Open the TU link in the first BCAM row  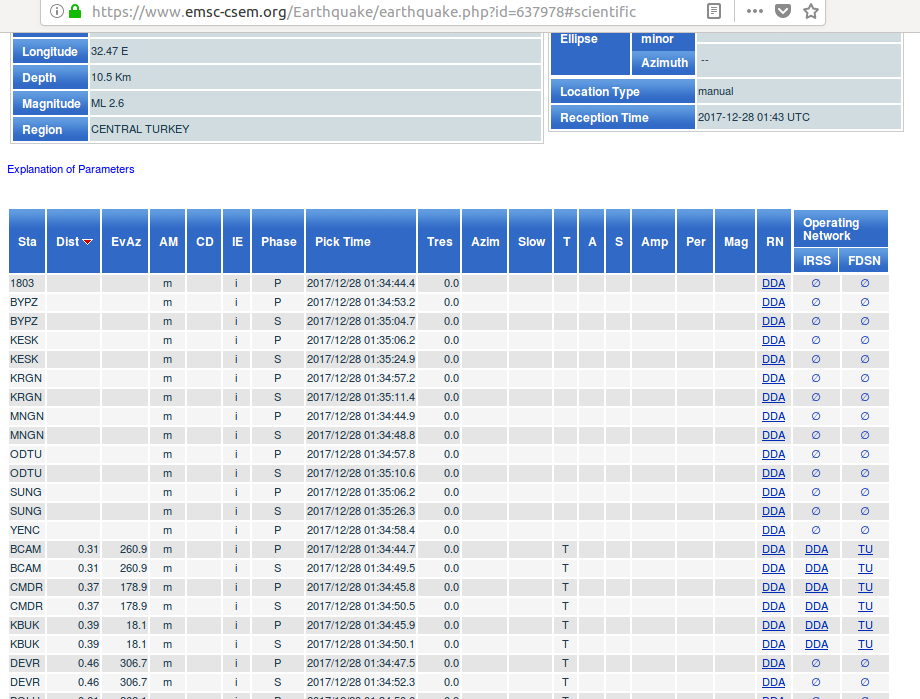(x=865, y=549)
